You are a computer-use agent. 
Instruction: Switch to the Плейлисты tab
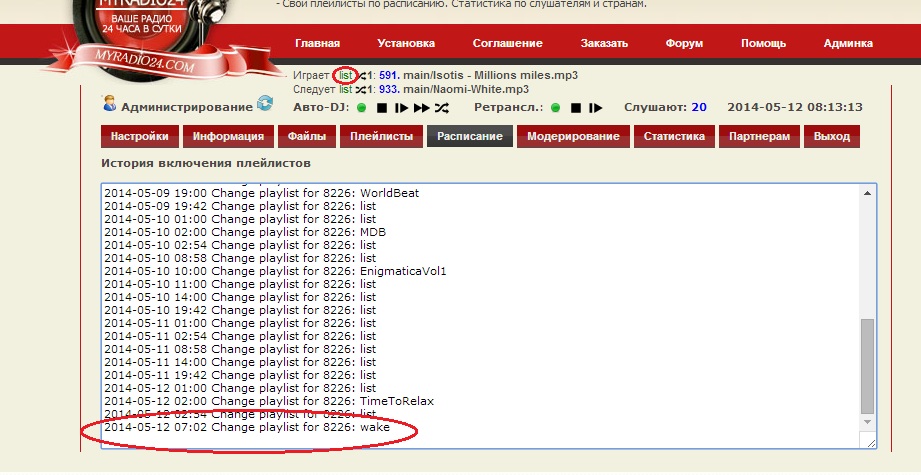click(379, 136)
